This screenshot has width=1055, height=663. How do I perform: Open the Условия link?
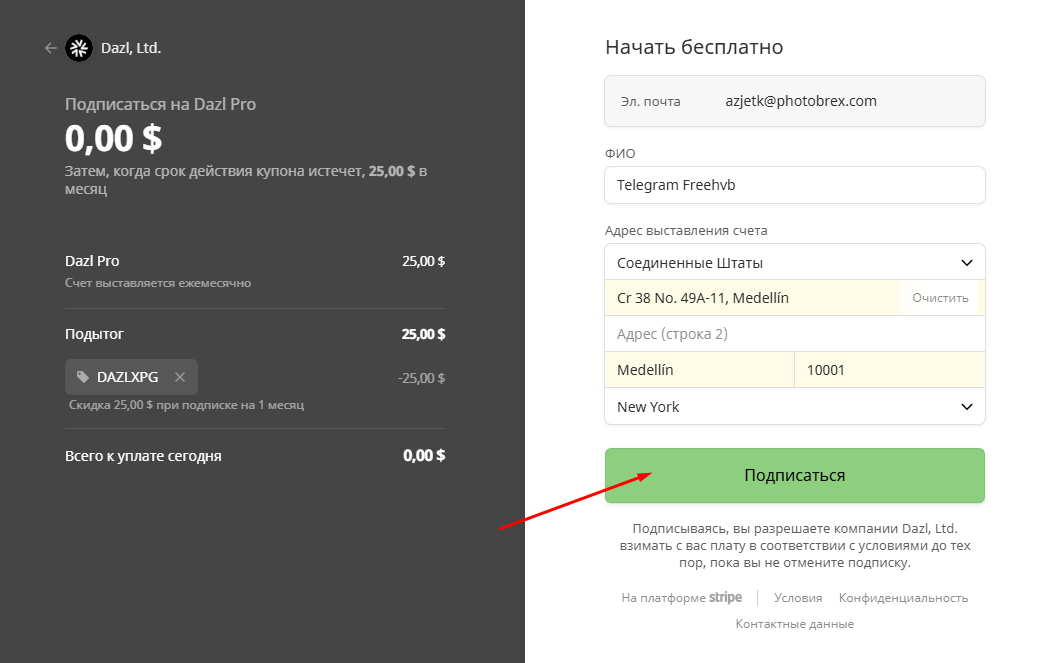coord(798,598)
